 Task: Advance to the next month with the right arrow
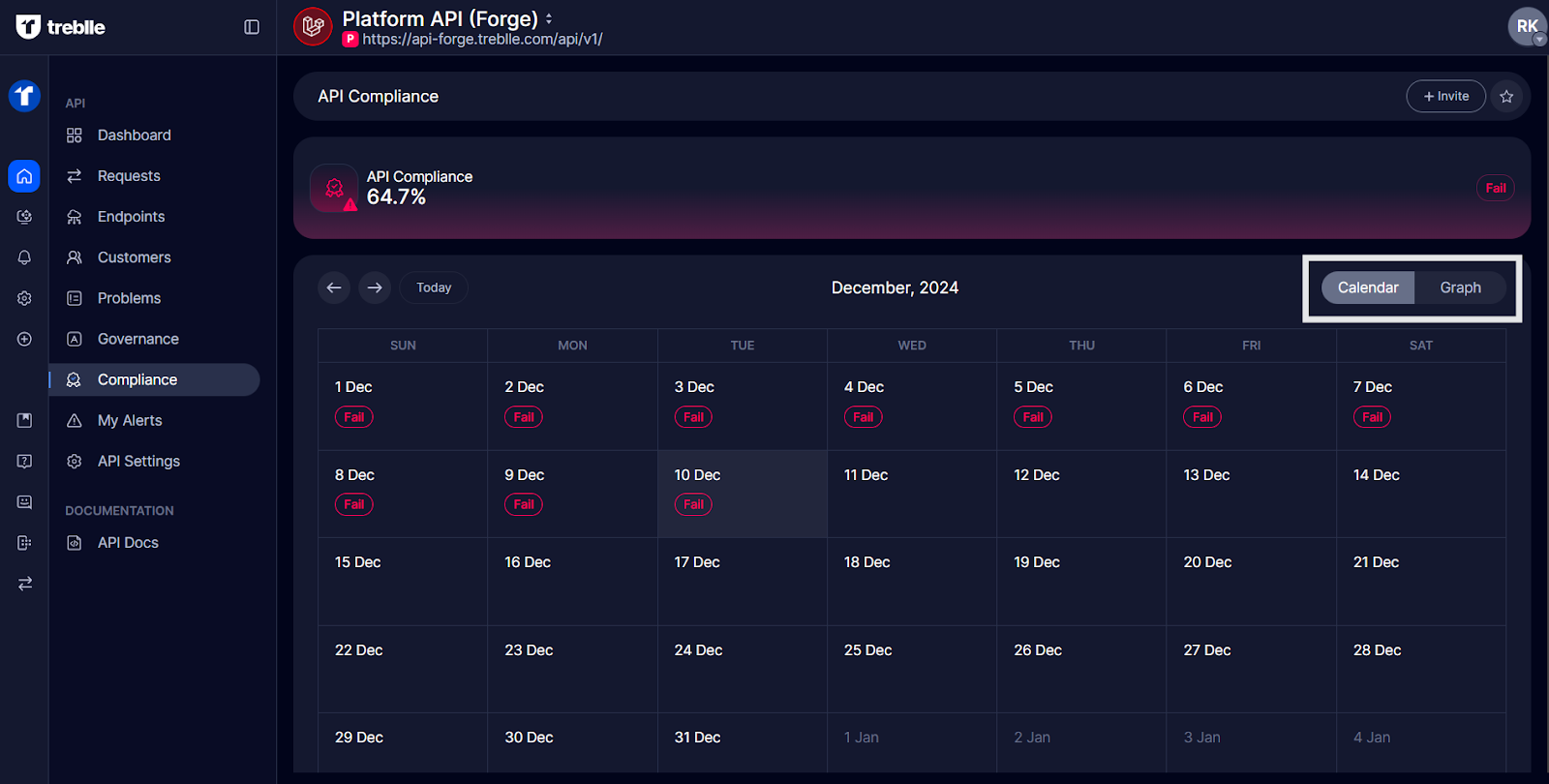coord(375,287)
